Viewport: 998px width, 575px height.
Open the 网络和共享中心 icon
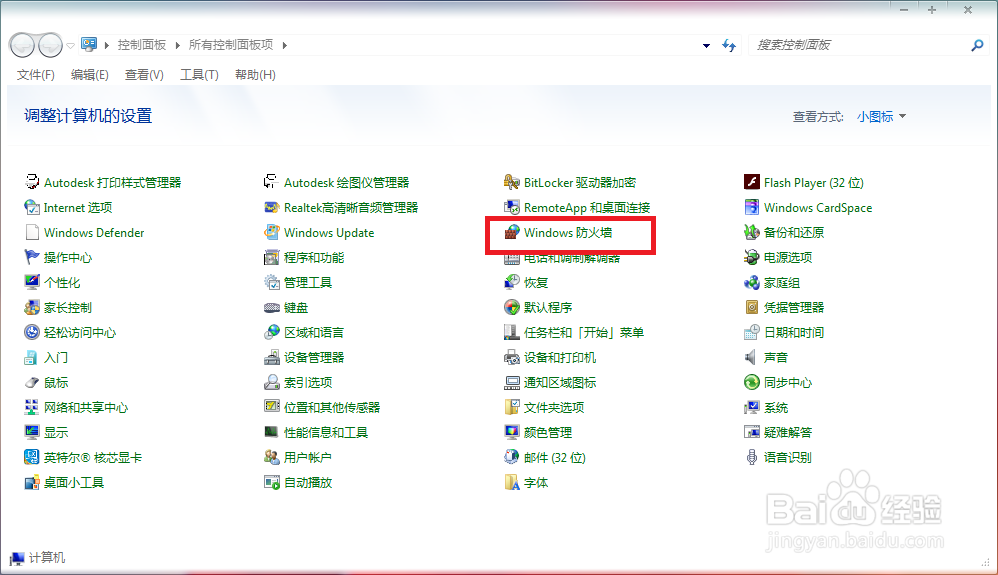(x=32, y=407)
